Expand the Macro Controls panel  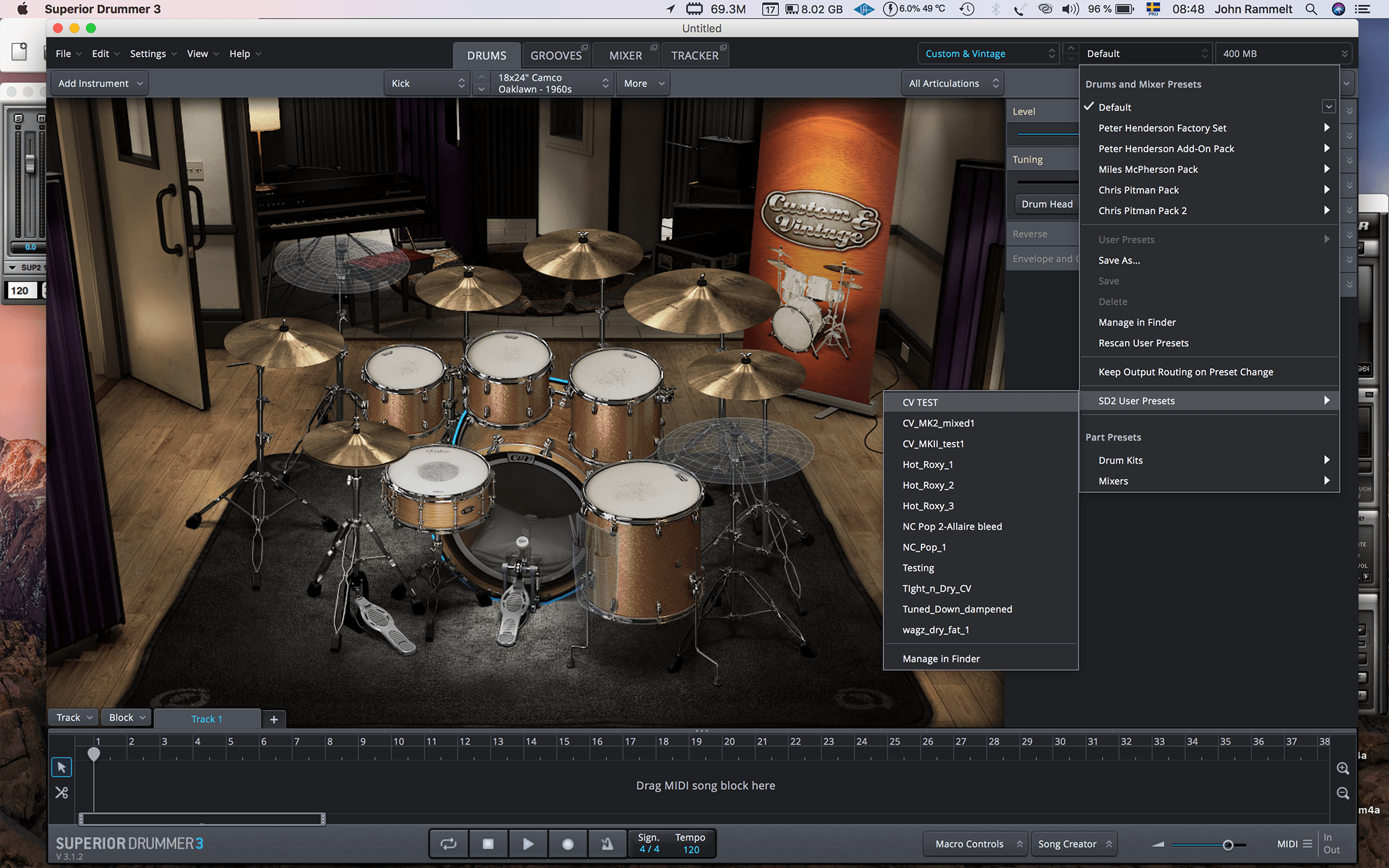pos(974,844)
